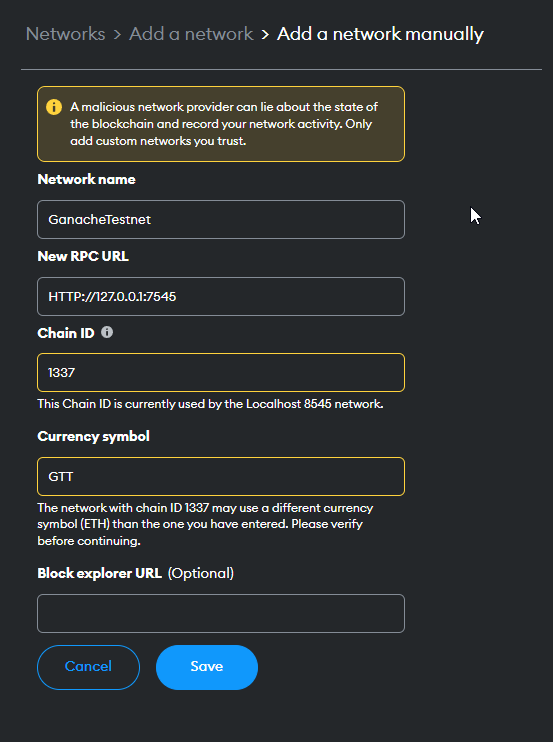This screenshot has width=553, height=742.
Task: Cancel adding the network
Action: pyautogui.click(x=88, y=667)
